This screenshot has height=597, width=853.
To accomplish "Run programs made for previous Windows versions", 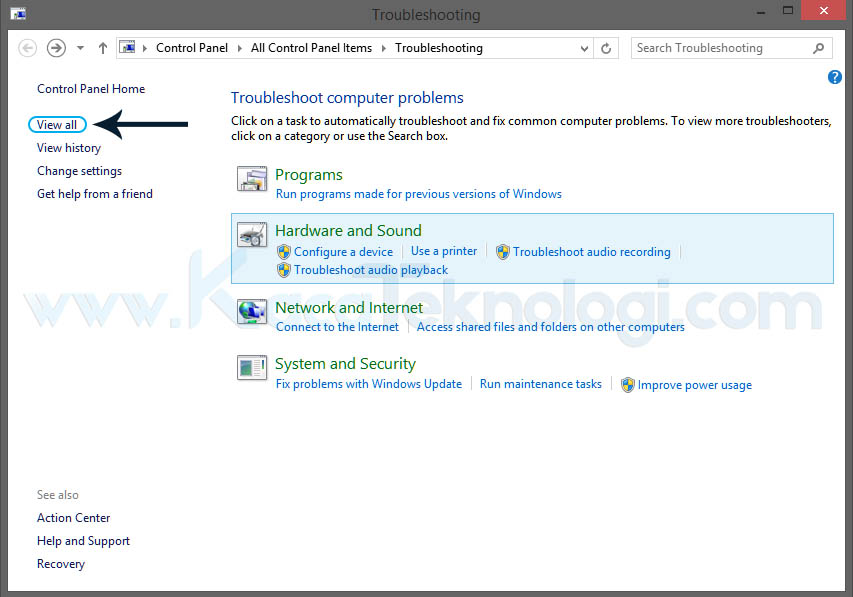I will (x=418, y=194).
